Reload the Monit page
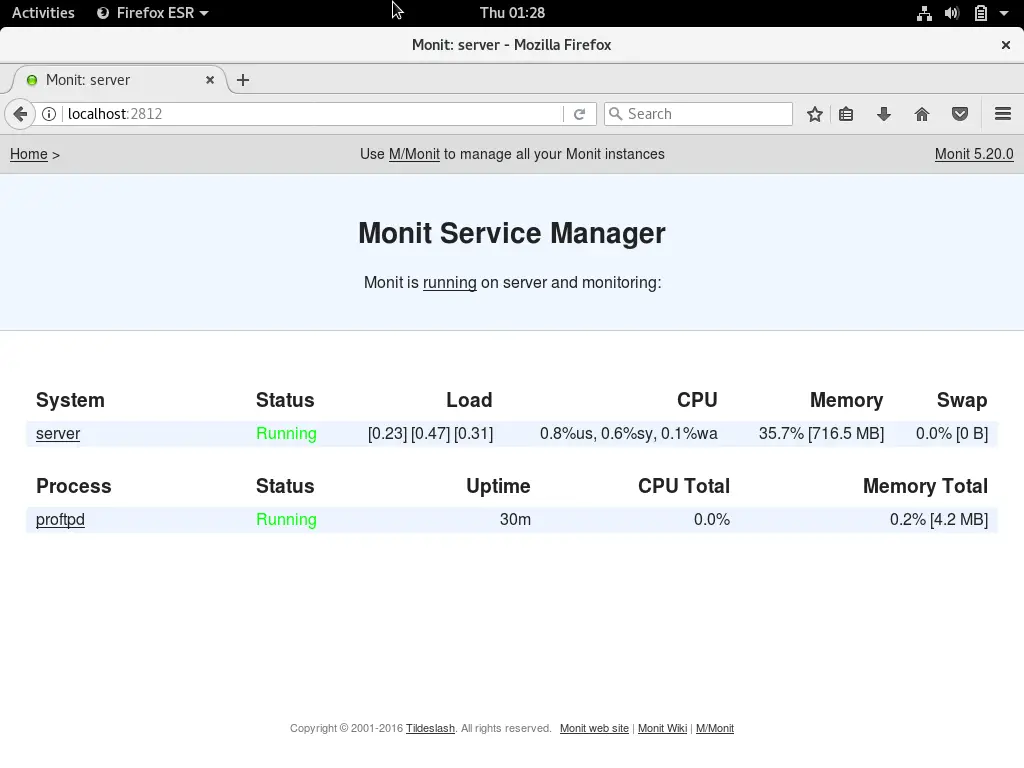 coord(580,113)
